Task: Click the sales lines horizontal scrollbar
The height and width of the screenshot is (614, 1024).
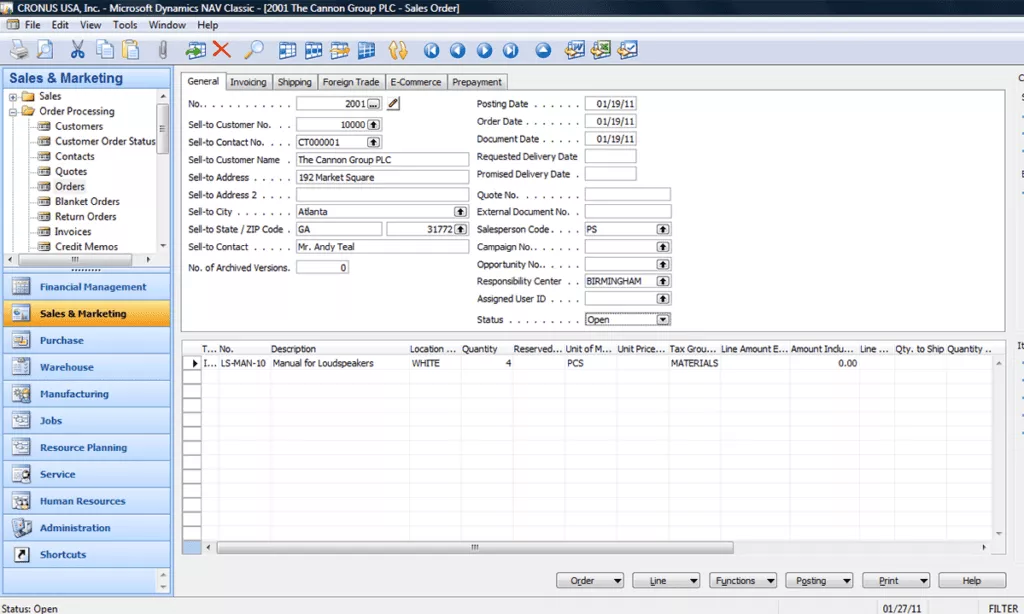Action: click(x=475, y=547)
